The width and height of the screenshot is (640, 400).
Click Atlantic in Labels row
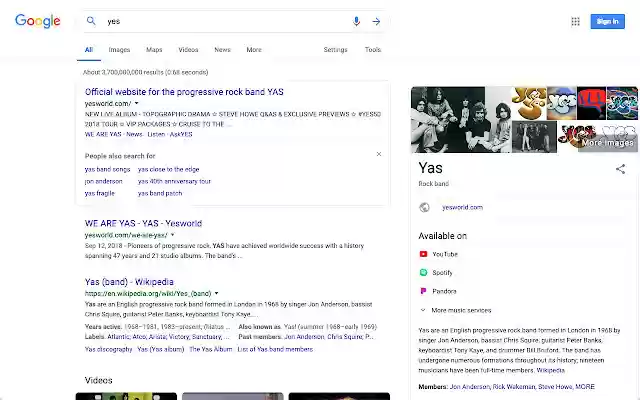pos(118,337)
